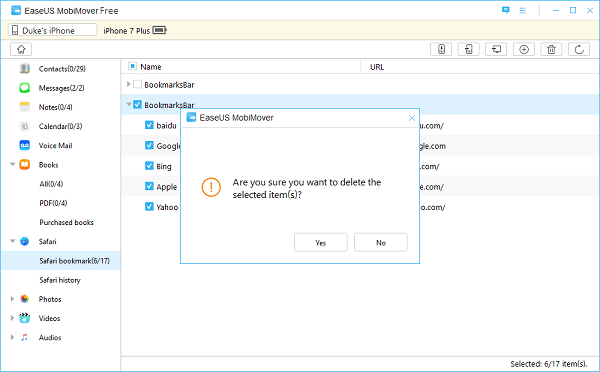Screen dimensions: 600x372
Task: Open the feedback chat icon in title bar
Action: [505, 10]
